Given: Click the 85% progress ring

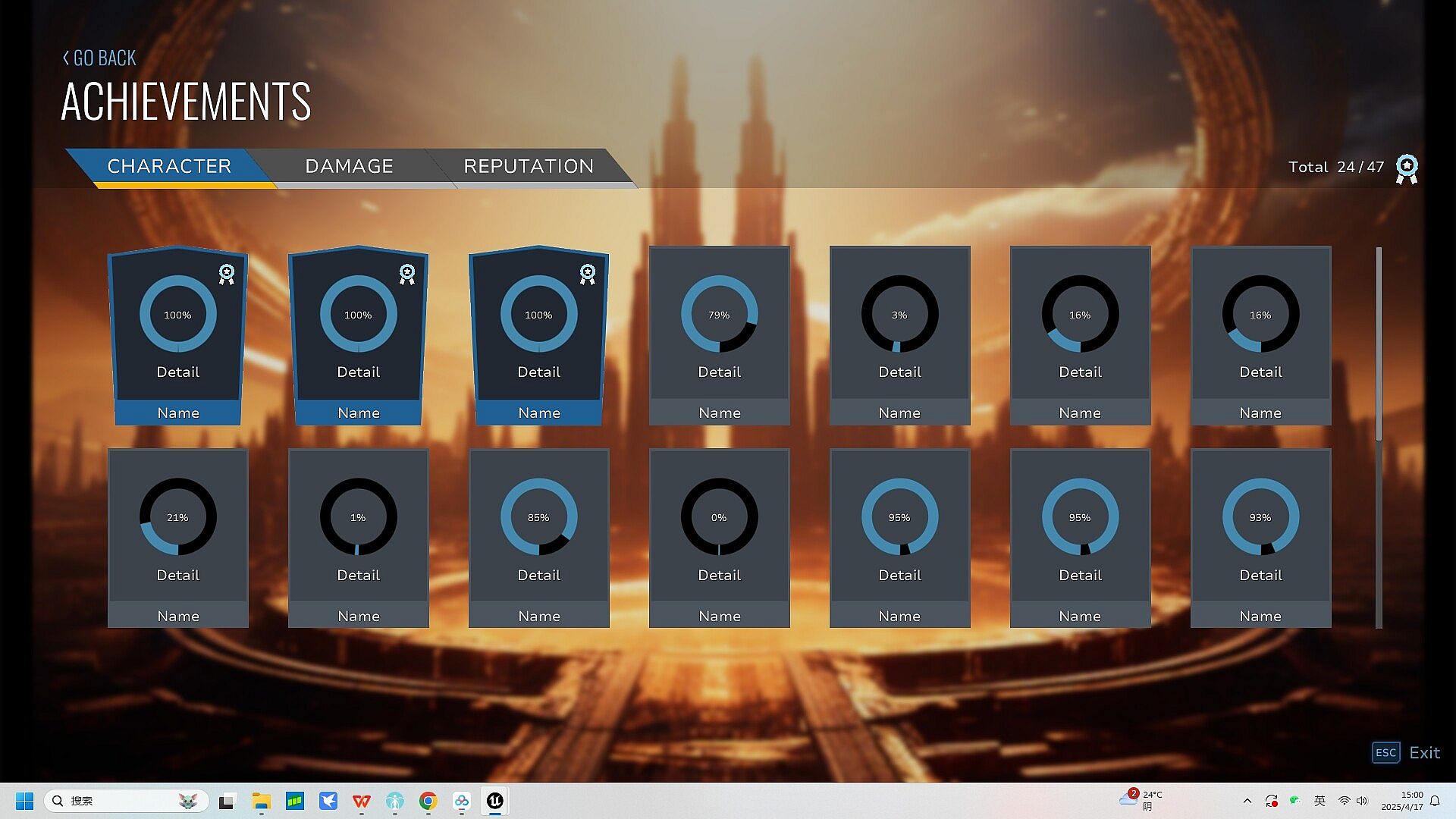Looking at the screenshot, I should click(x=538, y=517).
